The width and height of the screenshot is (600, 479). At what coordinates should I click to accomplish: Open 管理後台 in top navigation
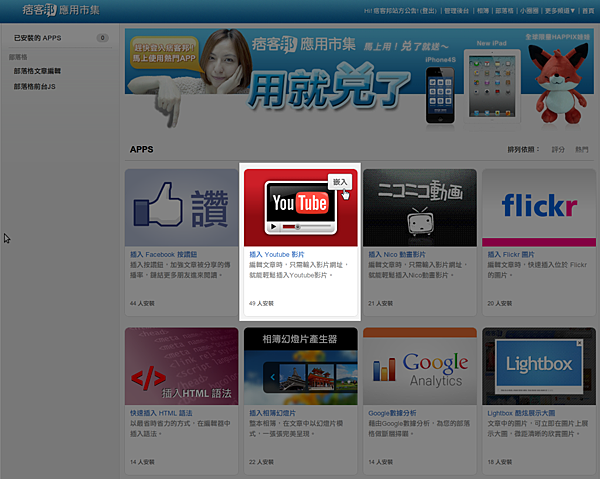[x=456, y=11]
